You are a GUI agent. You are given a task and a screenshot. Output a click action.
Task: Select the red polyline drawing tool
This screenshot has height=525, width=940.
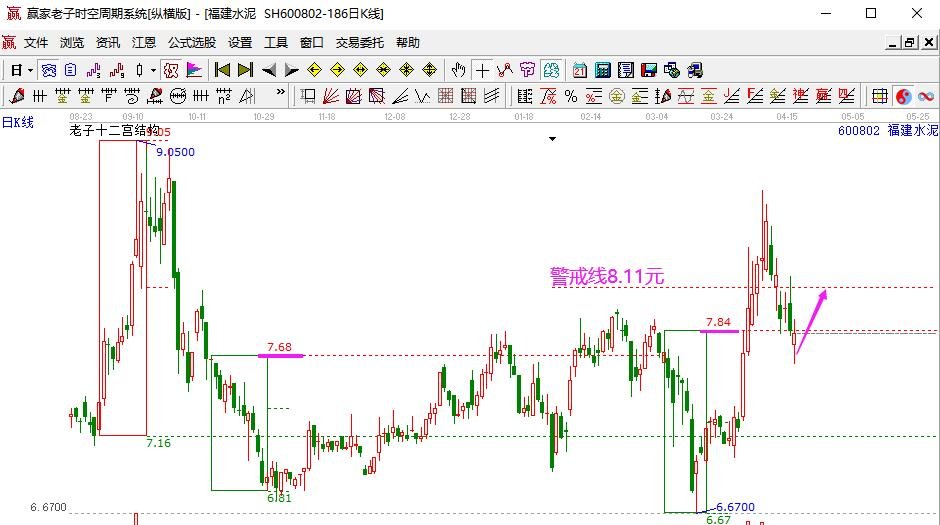[505, 70]
